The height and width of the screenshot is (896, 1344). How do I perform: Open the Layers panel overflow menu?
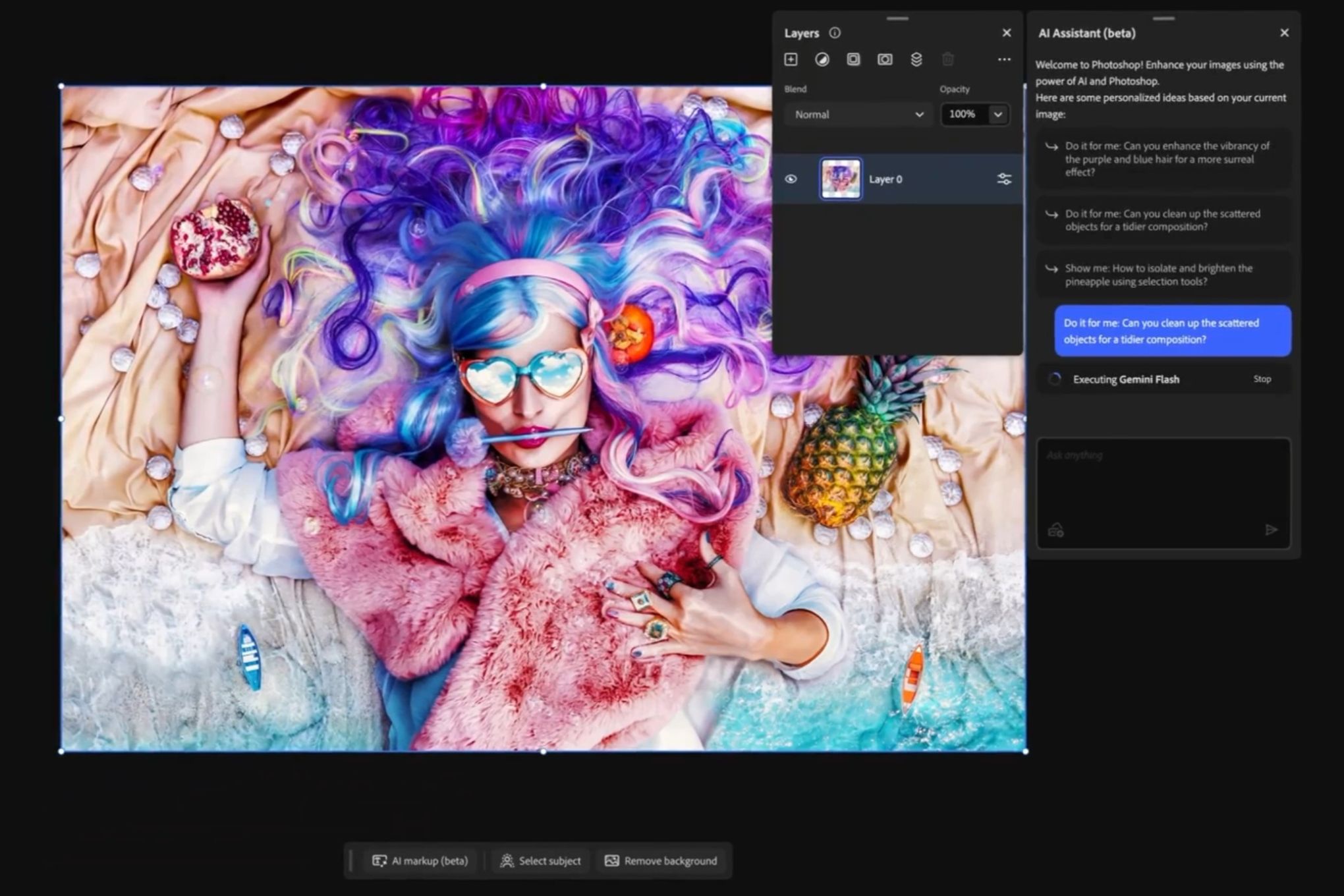point(1003,59)
